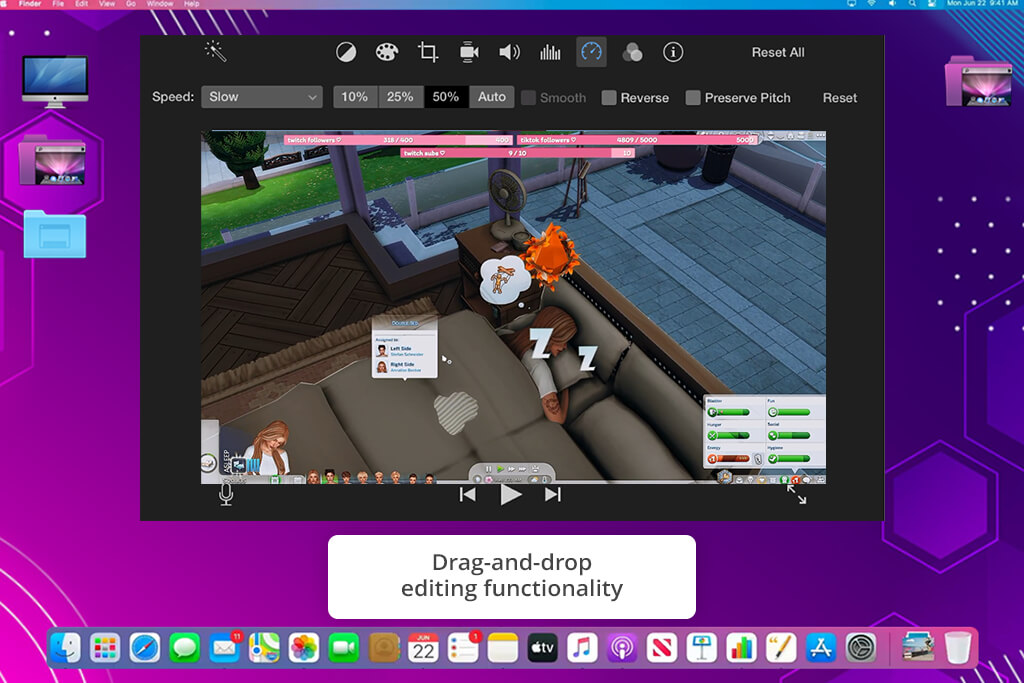Open the clip filter overlapping circles tool
The width and height of the screenshot is (1024, 683).
click(x=632, y=52)
